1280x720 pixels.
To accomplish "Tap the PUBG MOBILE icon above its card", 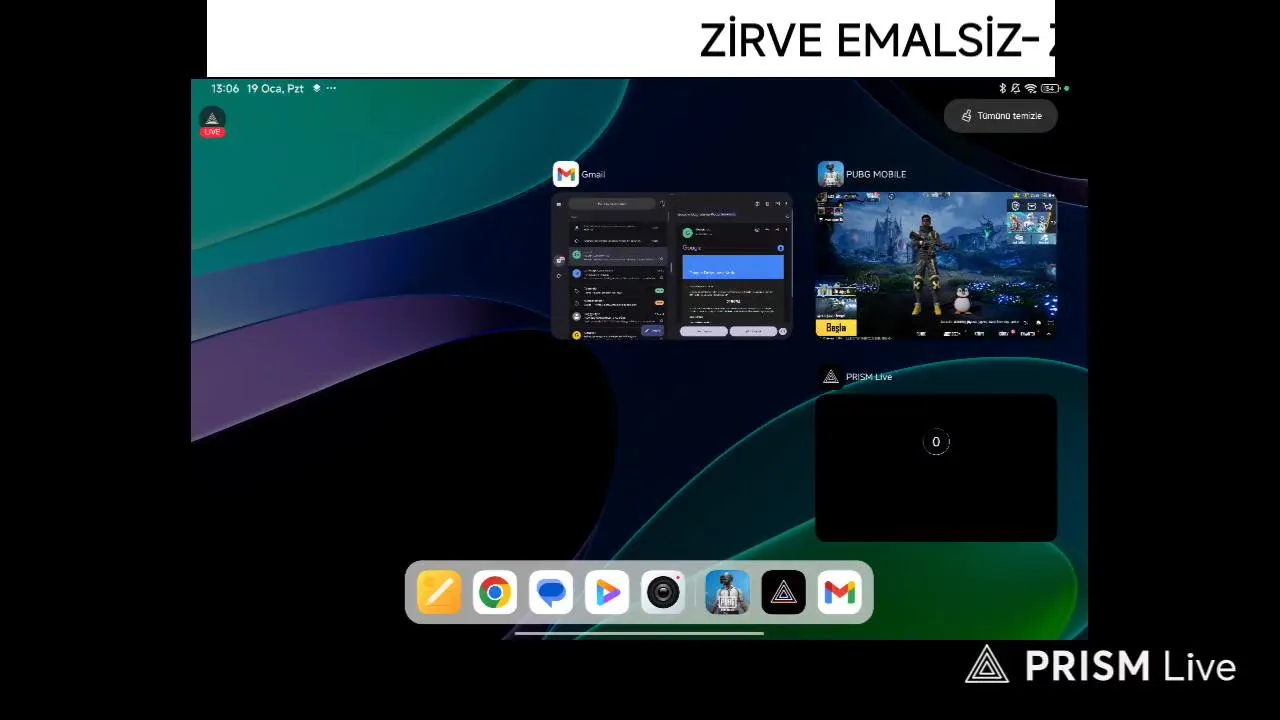I will tap(830, 174).
